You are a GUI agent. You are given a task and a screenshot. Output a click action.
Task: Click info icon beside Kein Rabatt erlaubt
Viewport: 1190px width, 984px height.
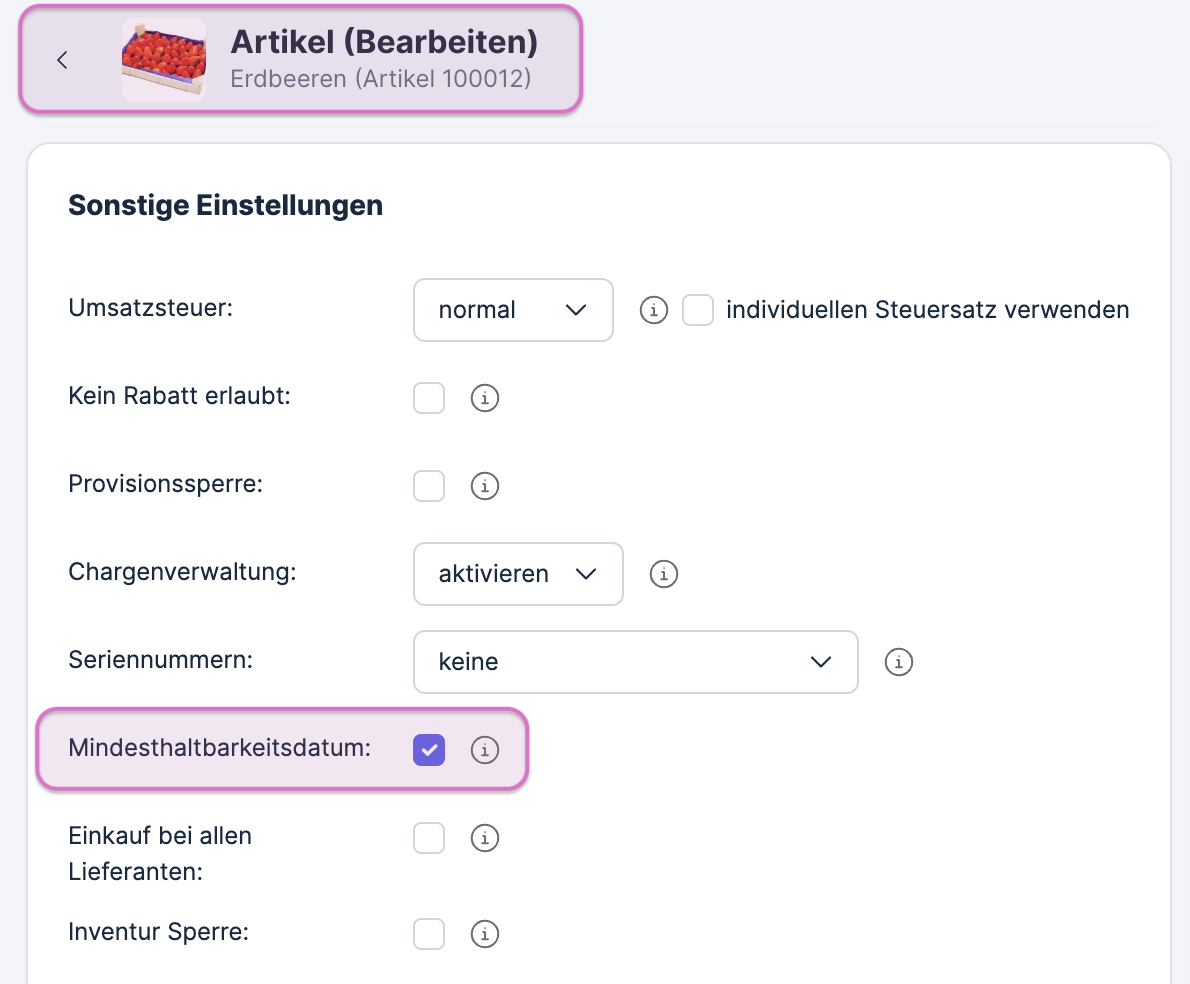485,399
